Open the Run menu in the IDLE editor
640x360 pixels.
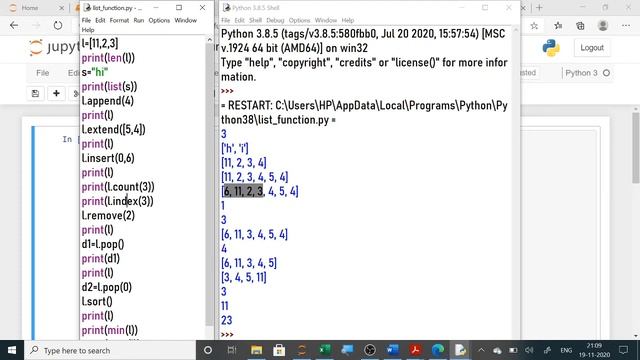click(x=139, y=20)
